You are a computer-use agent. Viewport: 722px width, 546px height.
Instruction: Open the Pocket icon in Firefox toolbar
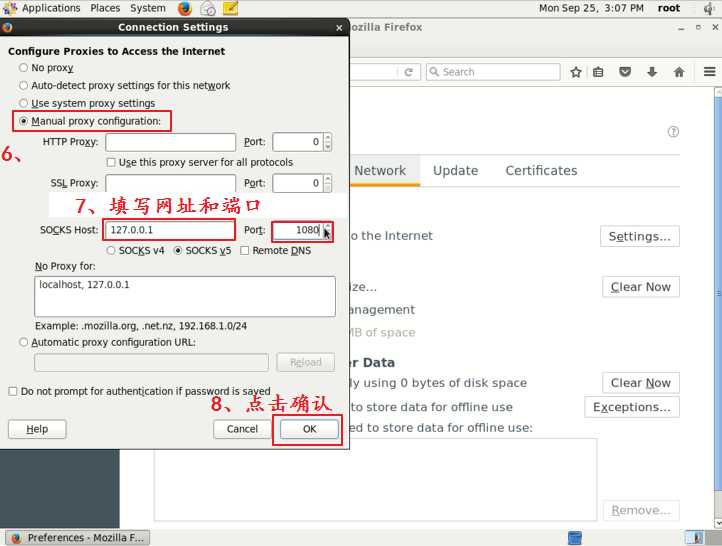tap(625, 72)
